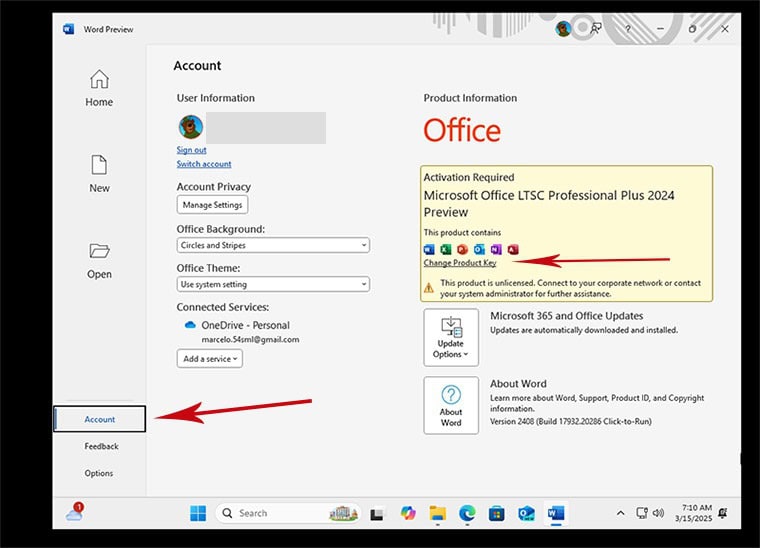Click the title bar help question mark
The image size is (760, 548).
627,29
